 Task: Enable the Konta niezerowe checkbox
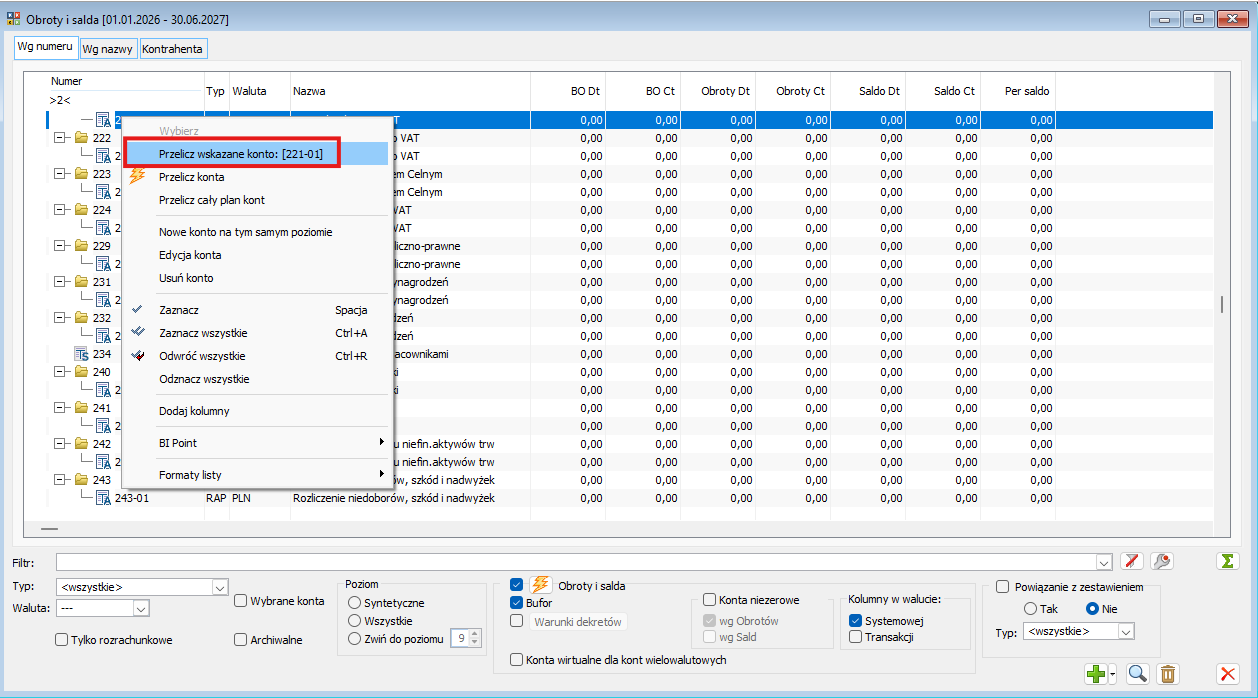click(709, 600)
